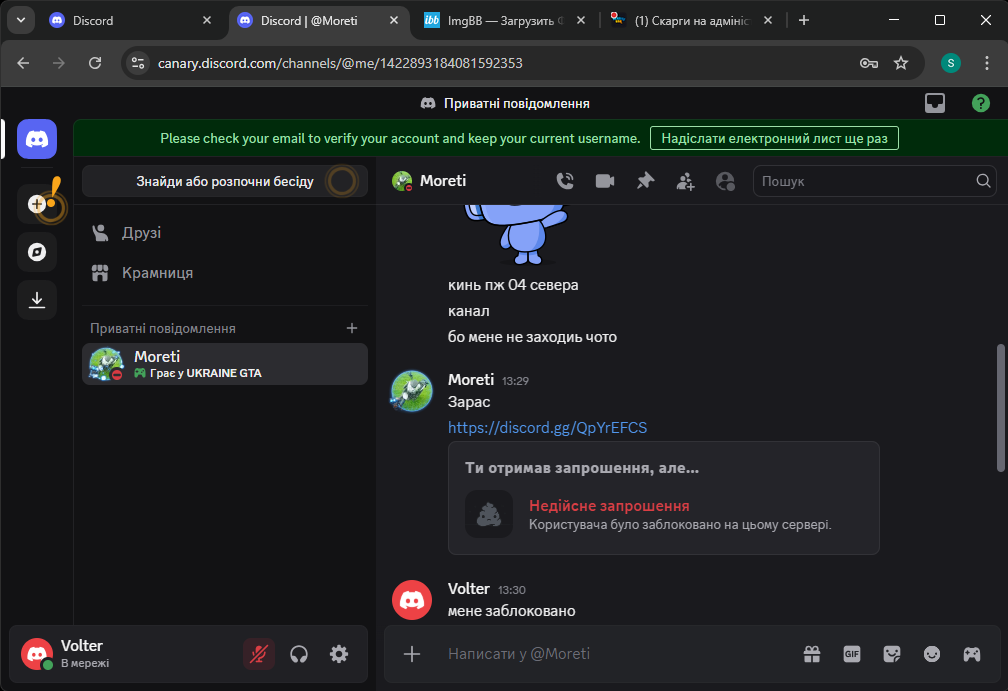Click the chat scrollbar thumb
Viewport: 1008px width, 691px height.
point(1000,408)
